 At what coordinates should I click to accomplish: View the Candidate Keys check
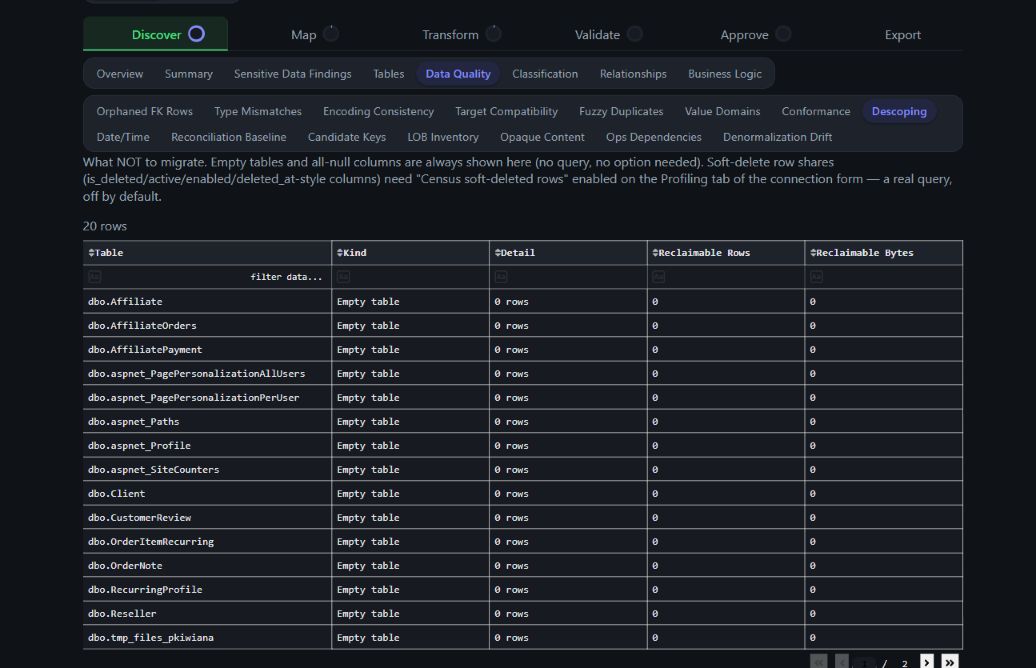tap(346, 137)
